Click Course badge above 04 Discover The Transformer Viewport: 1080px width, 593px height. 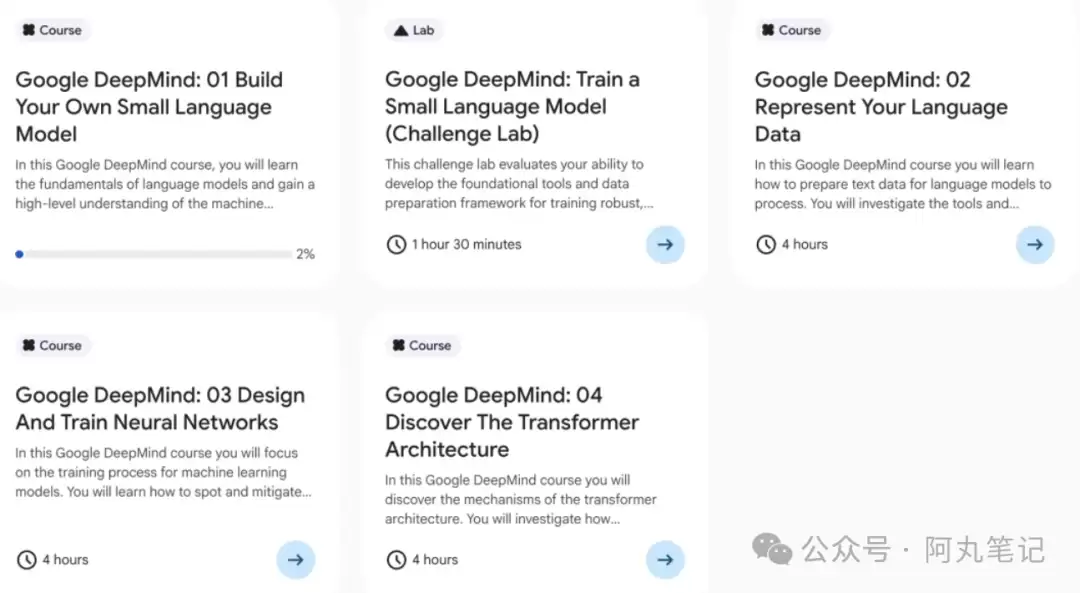[421, 345]
